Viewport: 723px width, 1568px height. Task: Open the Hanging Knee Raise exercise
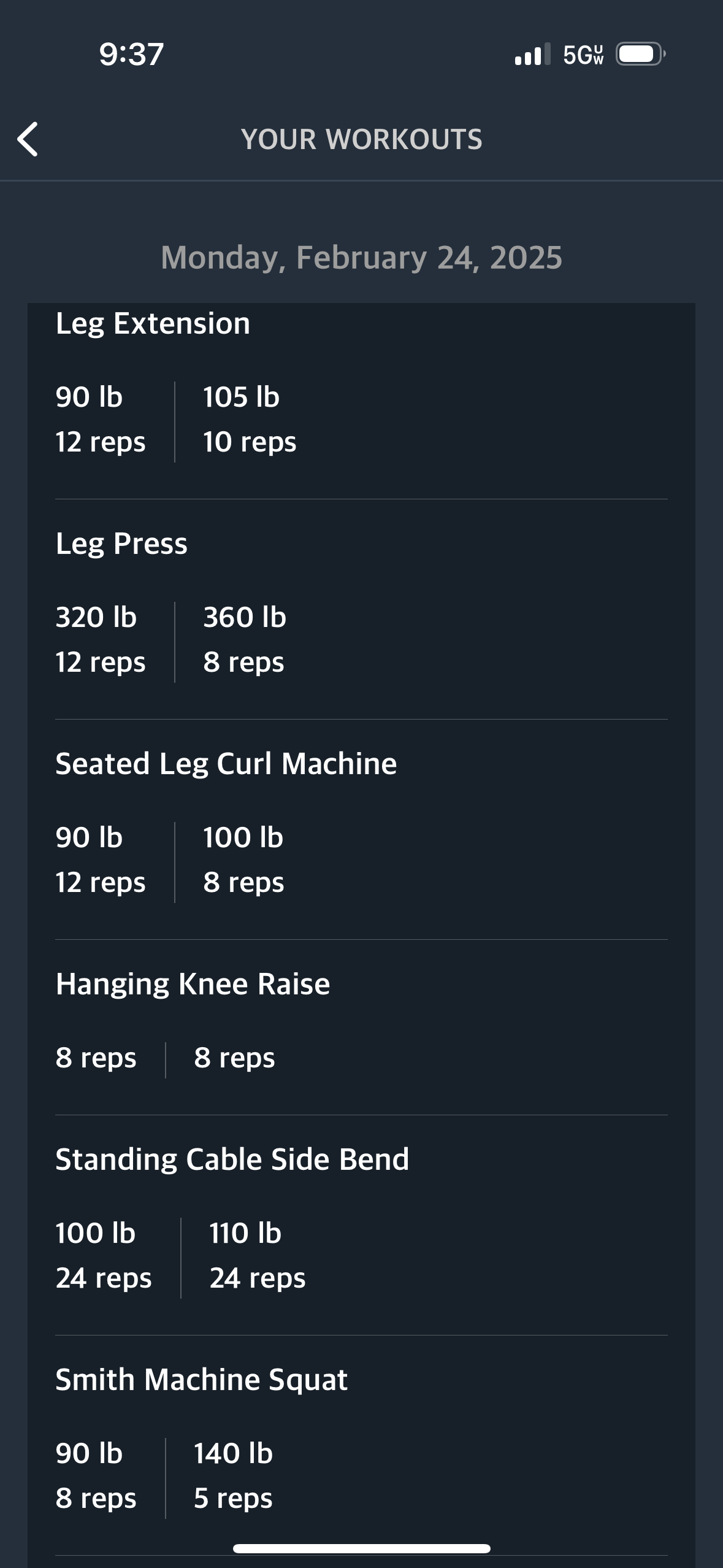coord(193,985)
